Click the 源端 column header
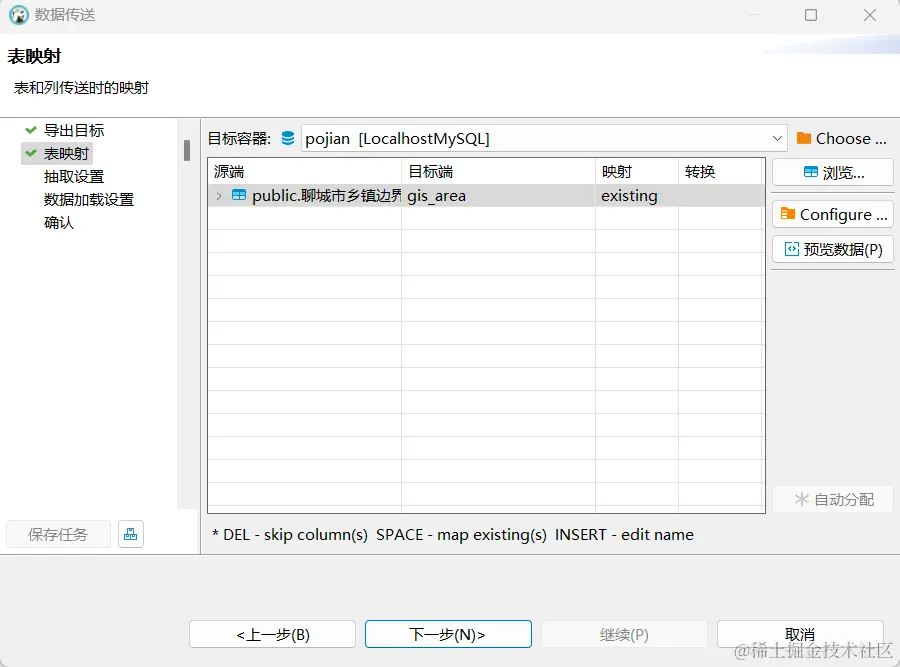This screenshot has width=900, height=667. pos(304,172)
